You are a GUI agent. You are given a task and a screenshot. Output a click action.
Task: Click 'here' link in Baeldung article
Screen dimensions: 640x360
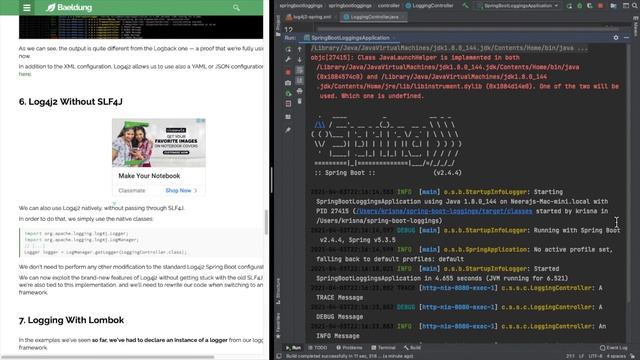click(25, 74)
